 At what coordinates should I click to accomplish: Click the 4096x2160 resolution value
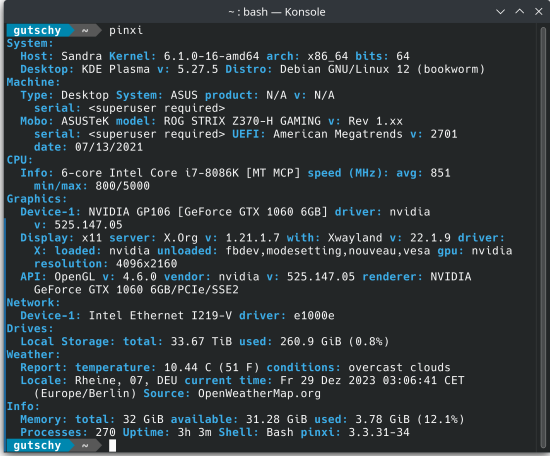(147, 264)
